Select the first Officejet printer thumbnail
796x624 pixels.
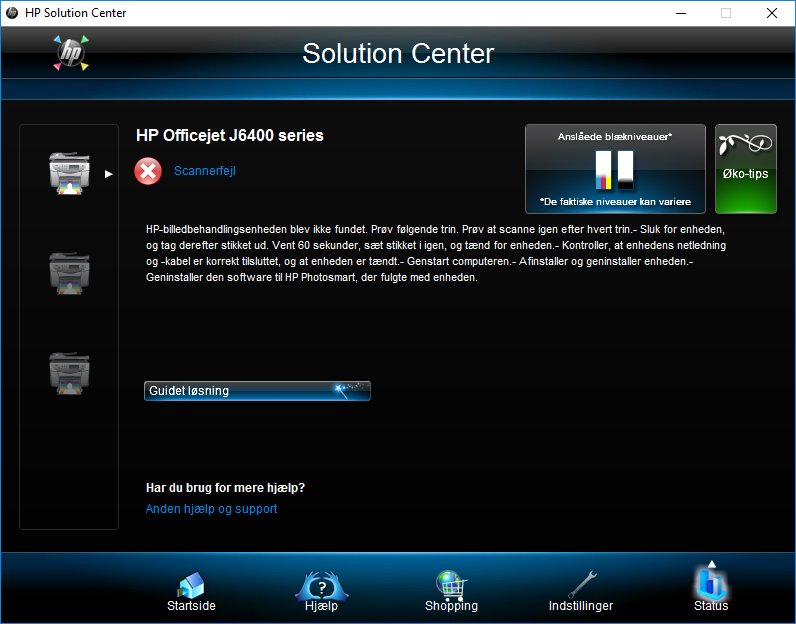(69, 173)
